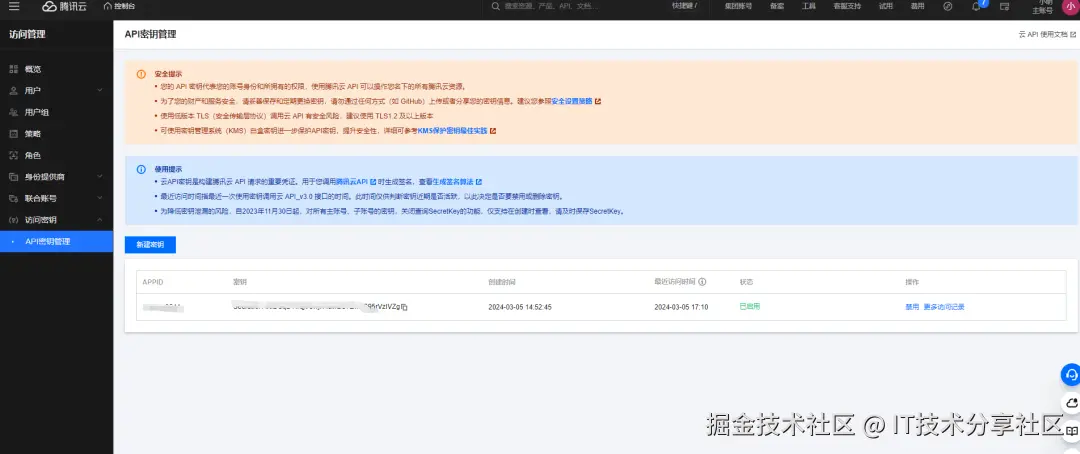Screen dimensions: 1080x454
Task: Click the 已启用 status text
Action: click(749, 307)
